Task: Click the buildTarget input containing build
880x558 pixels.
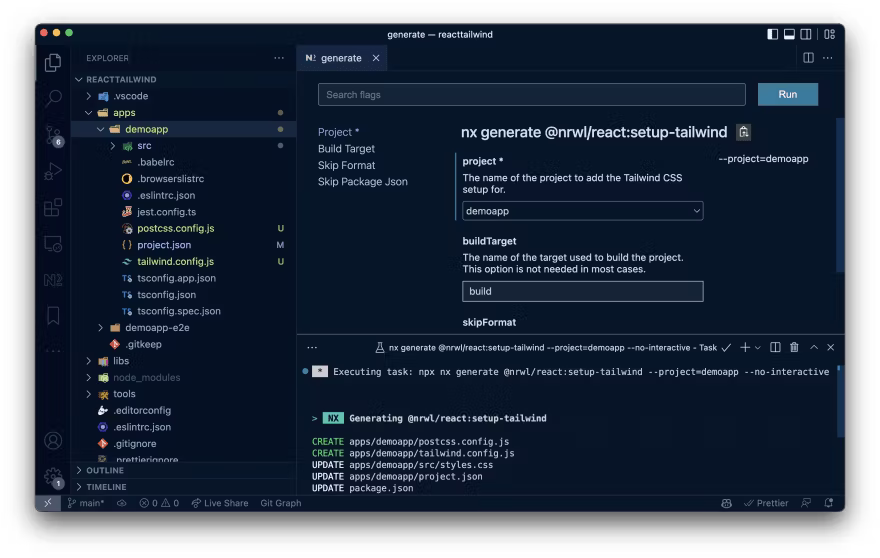Action: click(583, 291)
